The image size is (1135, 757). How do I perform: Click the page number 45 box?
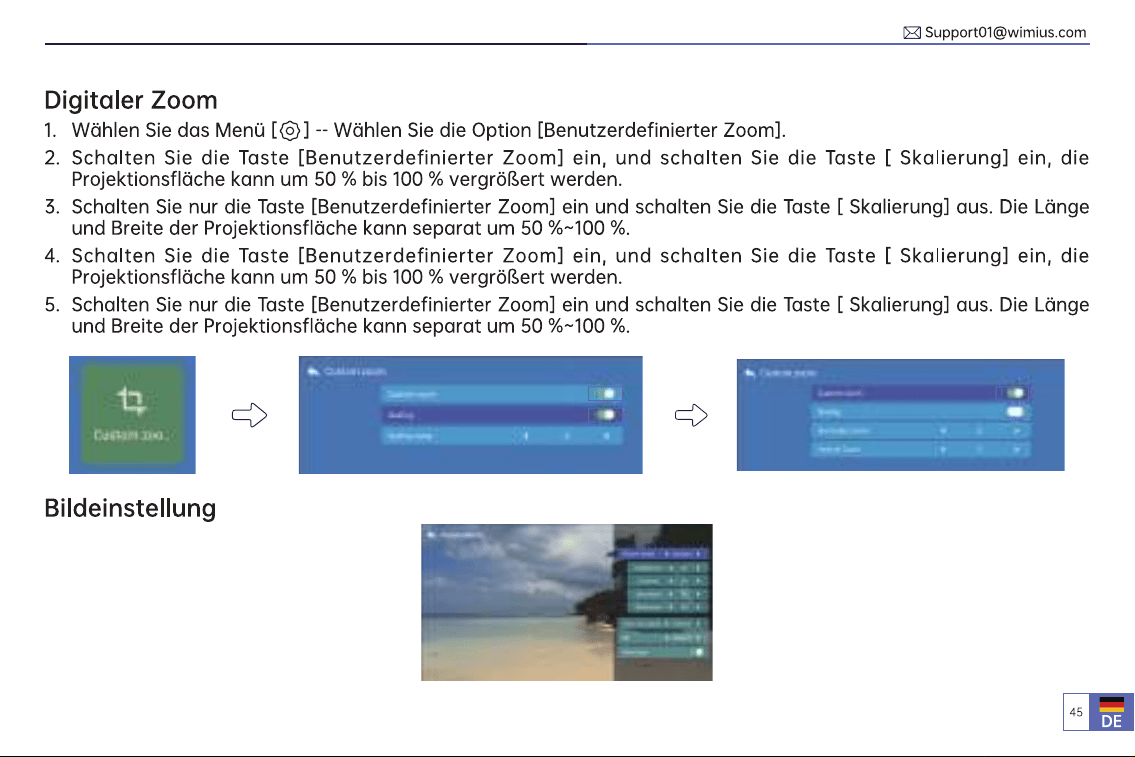(x=1076, y=712)
